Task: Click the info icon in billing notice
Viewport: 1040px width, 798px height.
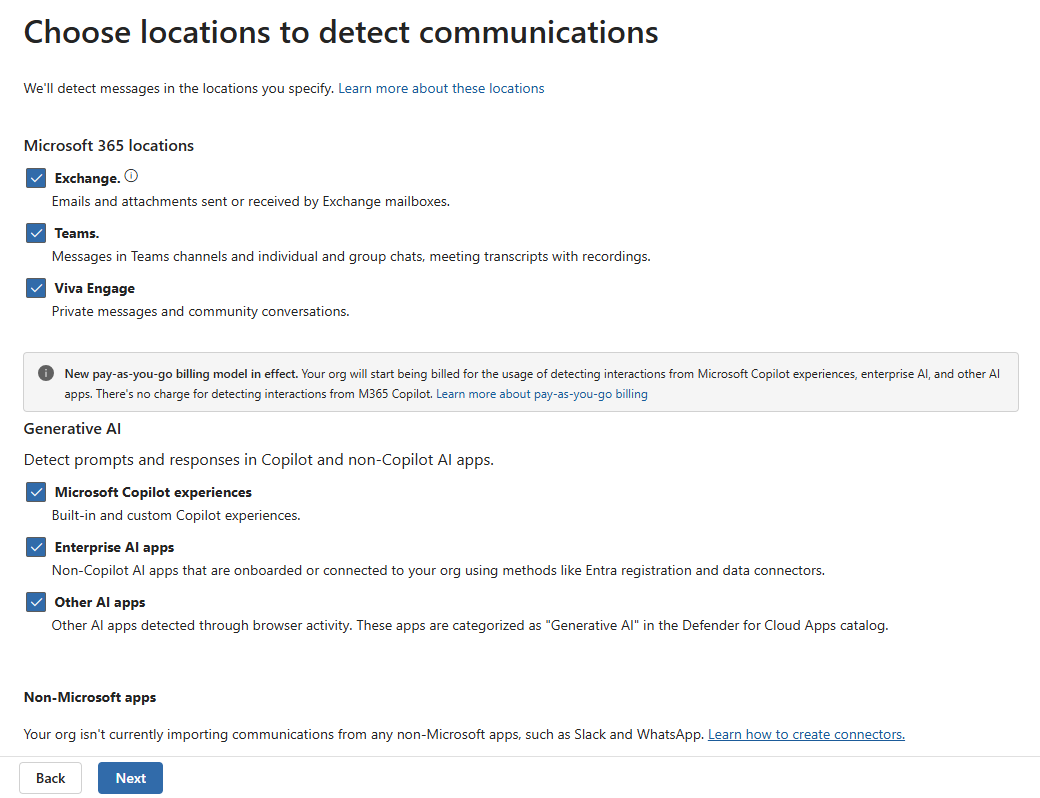Action: coord(46,373)
